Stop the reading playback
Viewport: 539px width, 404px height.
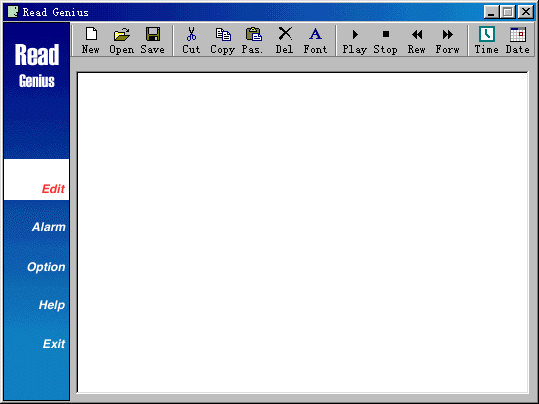(386, 41)
